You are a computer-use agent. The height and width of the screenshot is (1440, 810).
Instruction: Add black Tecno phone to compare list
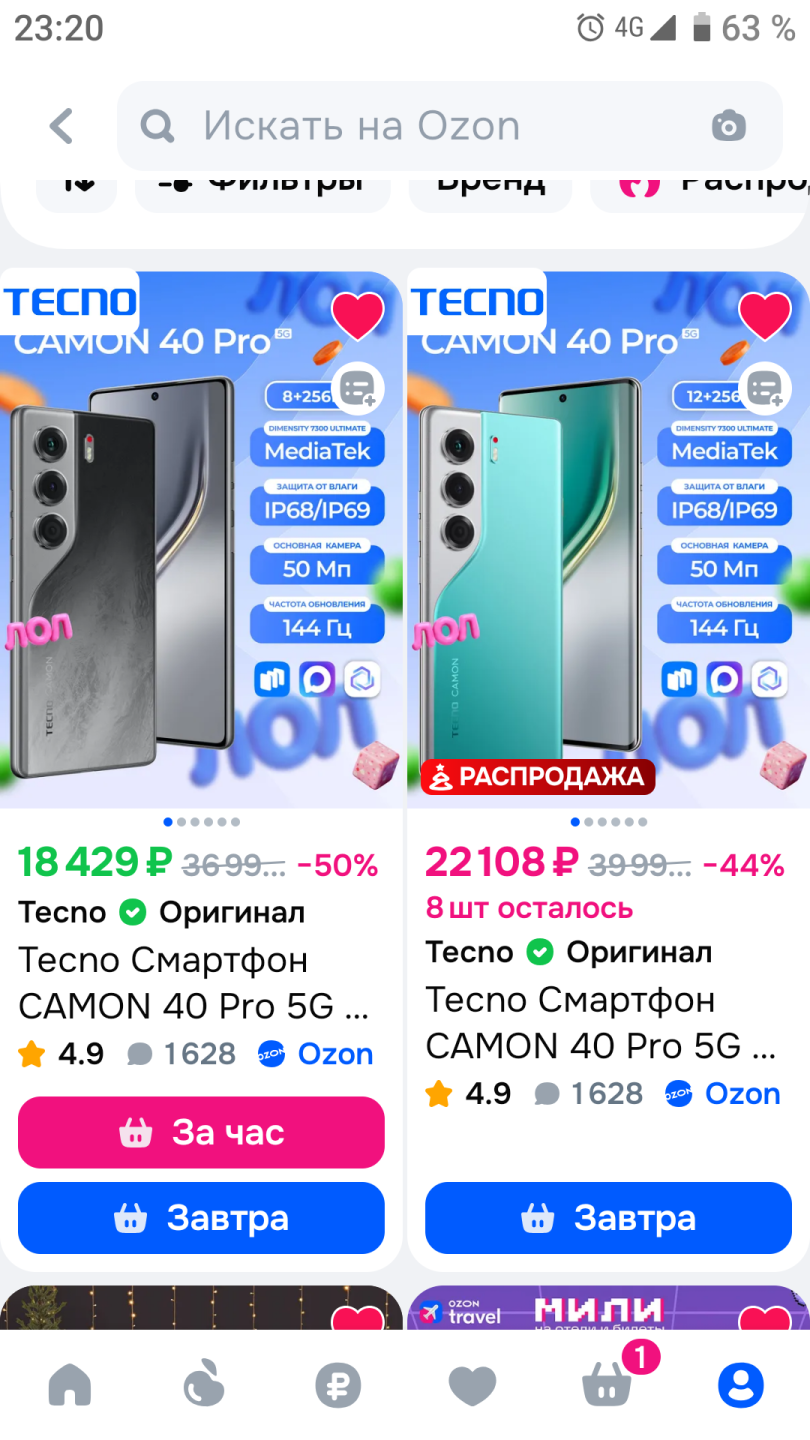pos(358,387)
